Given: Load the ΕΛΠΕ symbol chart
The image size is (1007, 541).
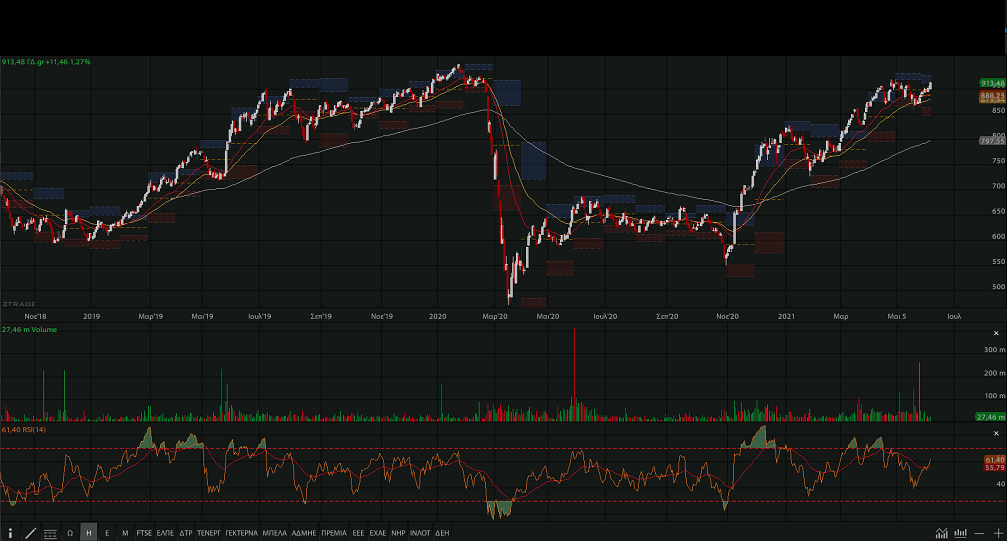Looking at the screenshot, I should (166, 533).
